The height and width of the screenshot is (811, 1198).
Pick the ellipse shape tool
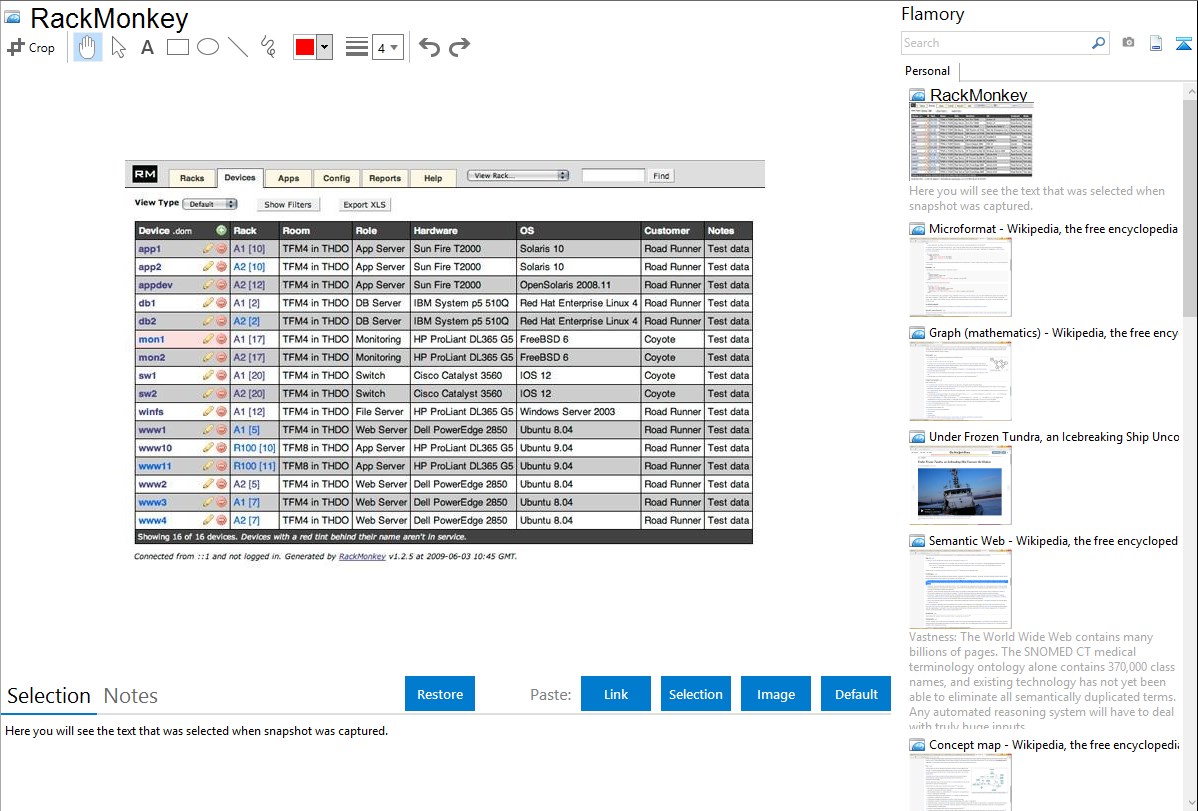click(x=208, y=47)
